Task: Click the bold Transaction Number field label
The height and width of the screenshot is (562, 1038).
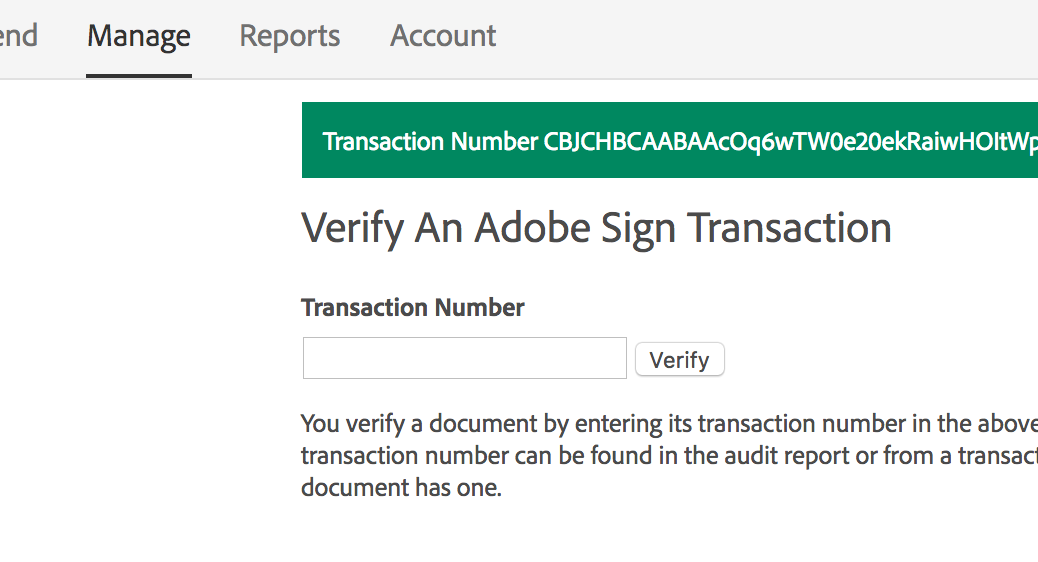Action: (413, 308)
